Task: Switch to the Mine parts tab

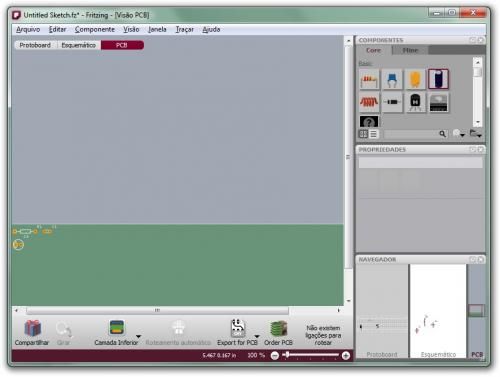Action: click(410, 50)
